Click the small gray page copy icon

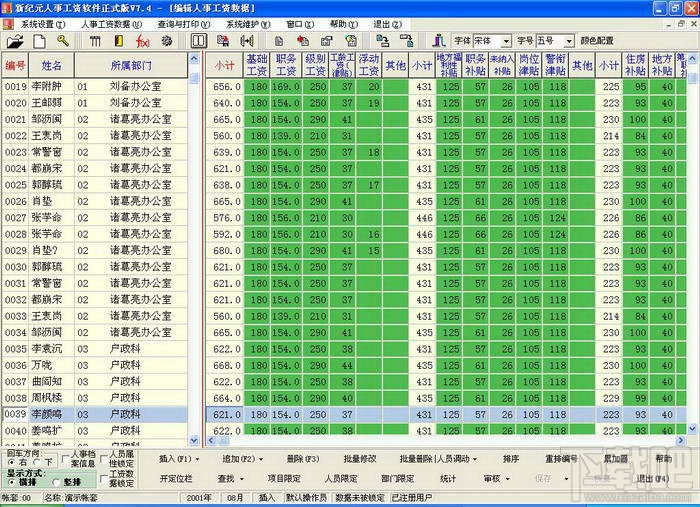click(x=279, y=42)
